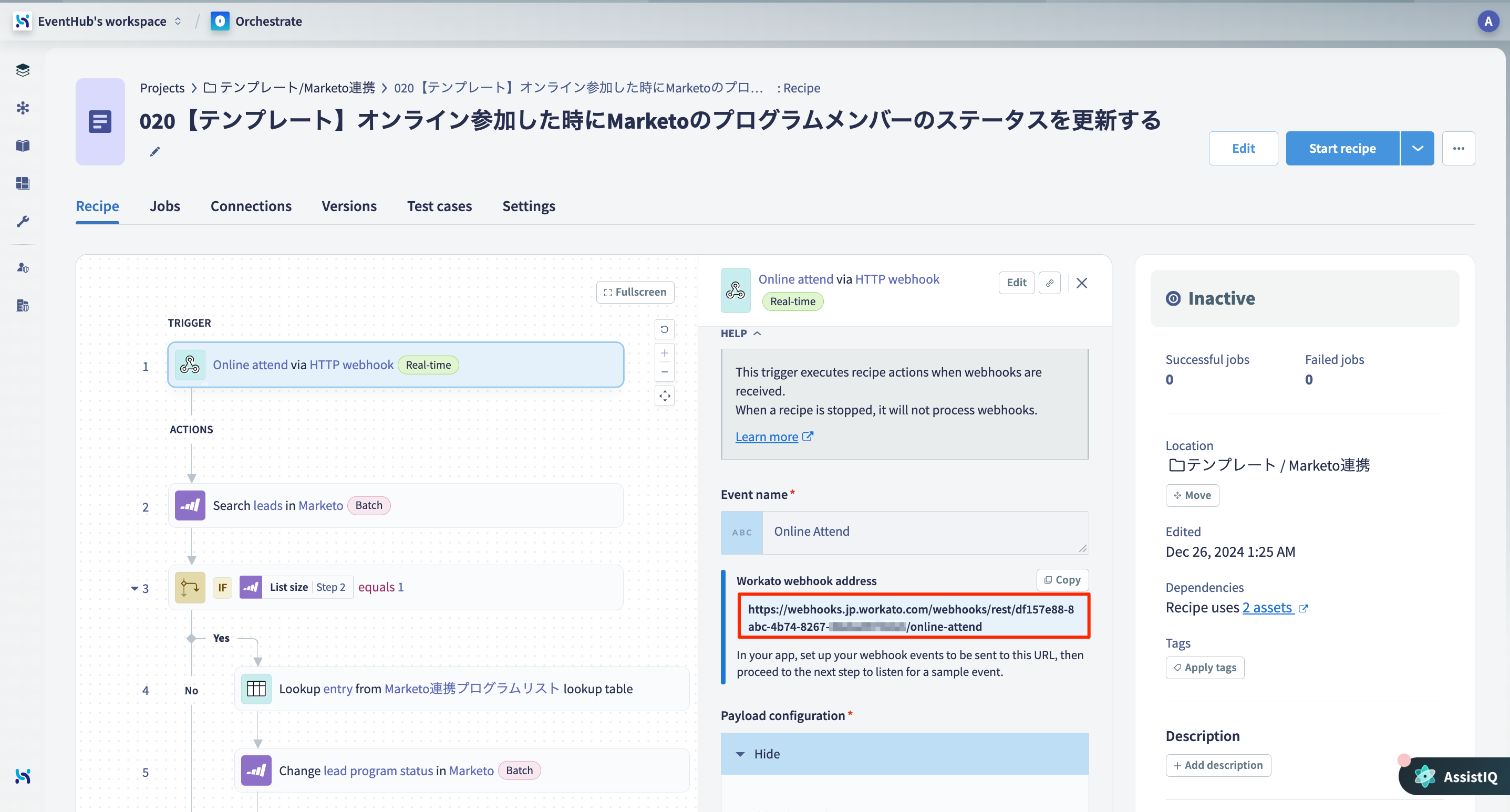Click the webhook icon on trigger step 1

[190, 365]
